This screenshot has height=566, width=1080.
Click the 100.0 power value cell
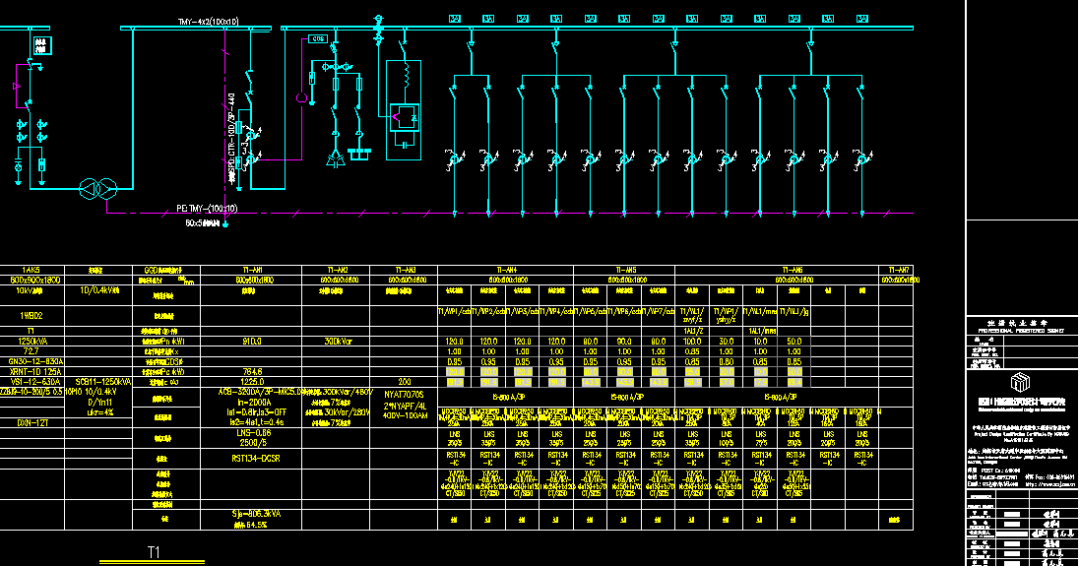[x=692, y=342]
